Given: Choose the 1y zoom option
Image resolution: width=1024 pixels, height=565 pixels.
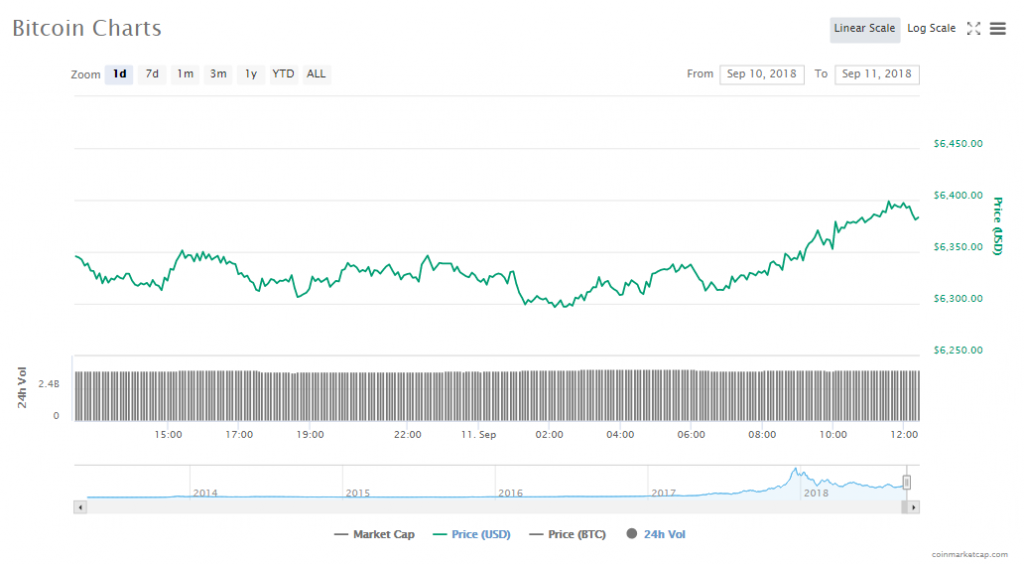Looking at the screenshot, I should pos(251,74).
